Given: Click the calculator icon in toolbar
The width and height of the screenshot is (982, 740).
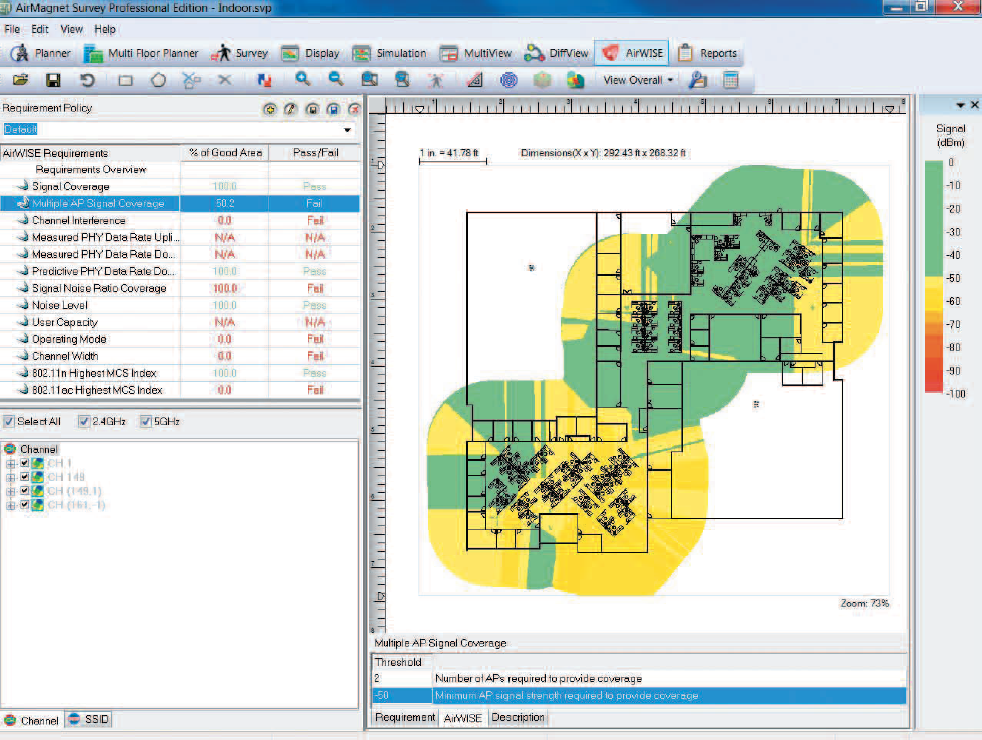Looking at the screenshot, I should [x=731, y=80].
